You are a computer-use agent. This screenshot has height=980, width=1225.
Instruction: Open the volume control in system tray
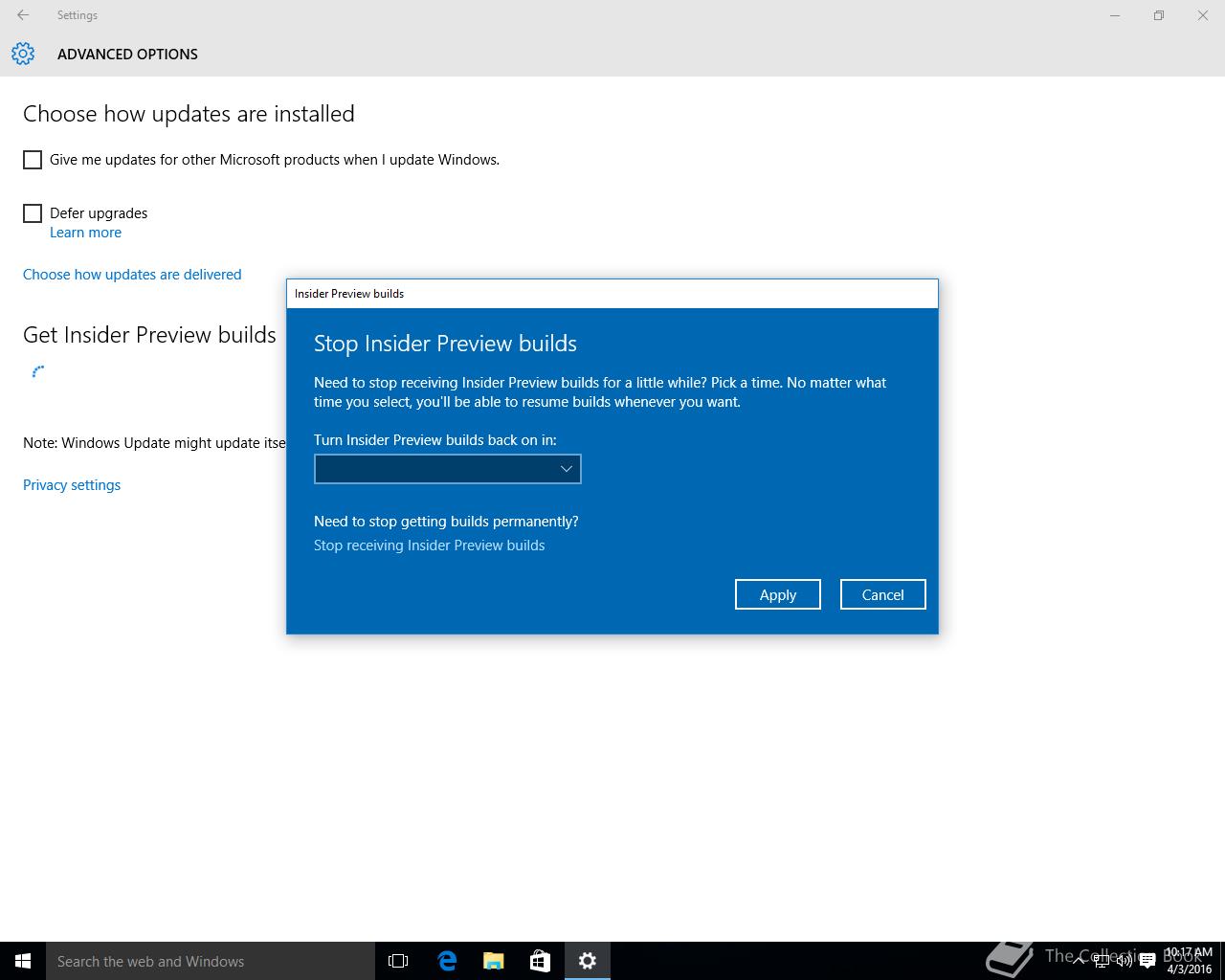coord(1125,961)
